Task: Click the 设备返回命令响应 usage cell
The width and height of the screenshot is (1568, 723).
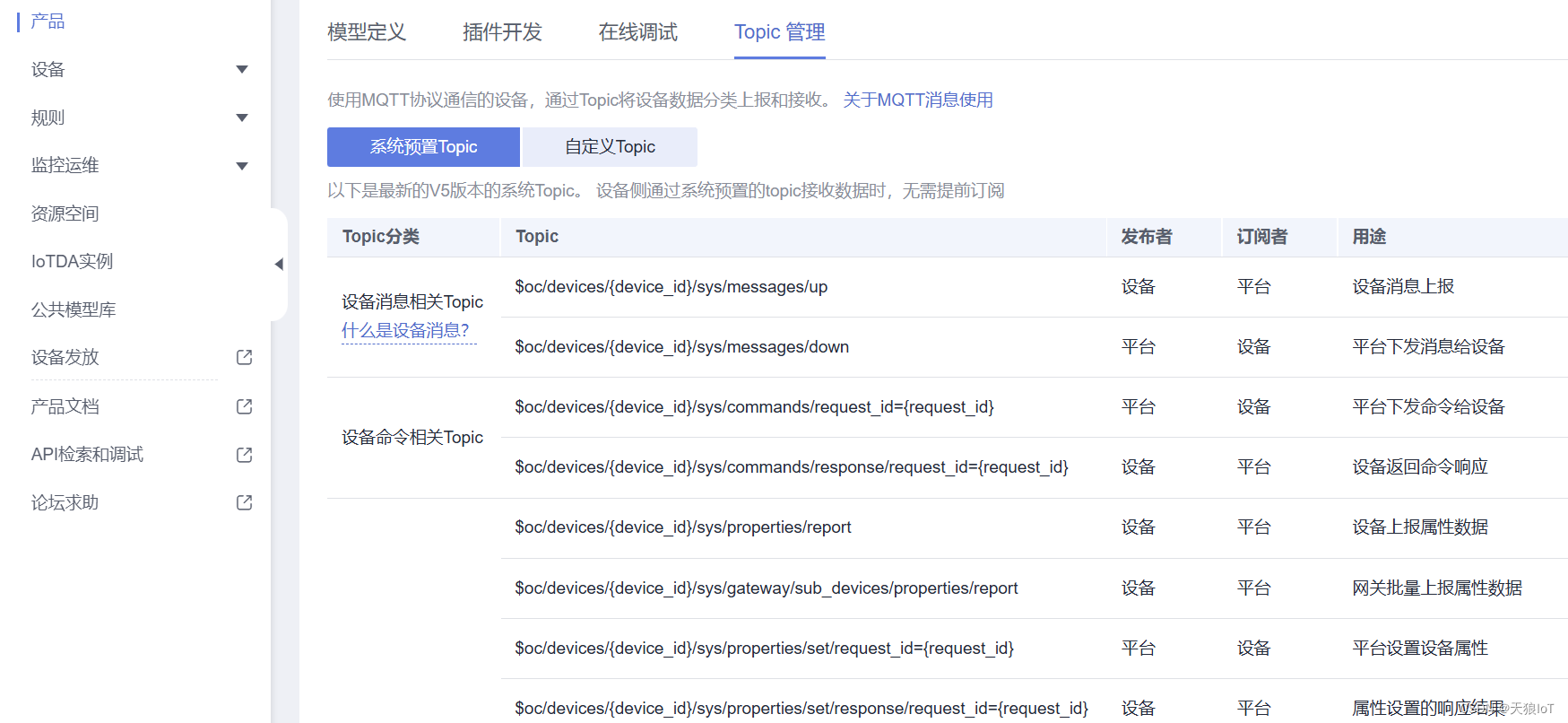Action: tap(1420, 467)
